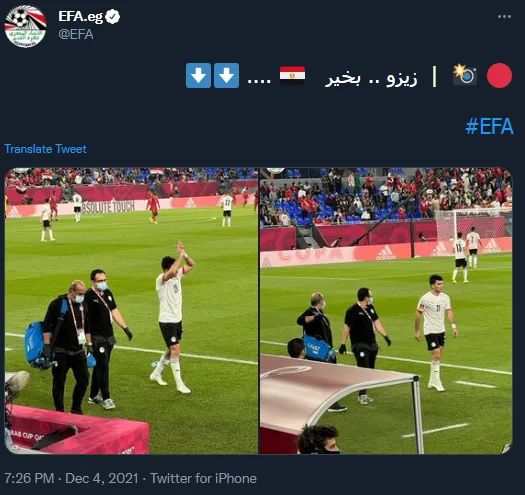Click the #EFA hashtag
This screenshot has height=495, width=525.
coord(489,126)
